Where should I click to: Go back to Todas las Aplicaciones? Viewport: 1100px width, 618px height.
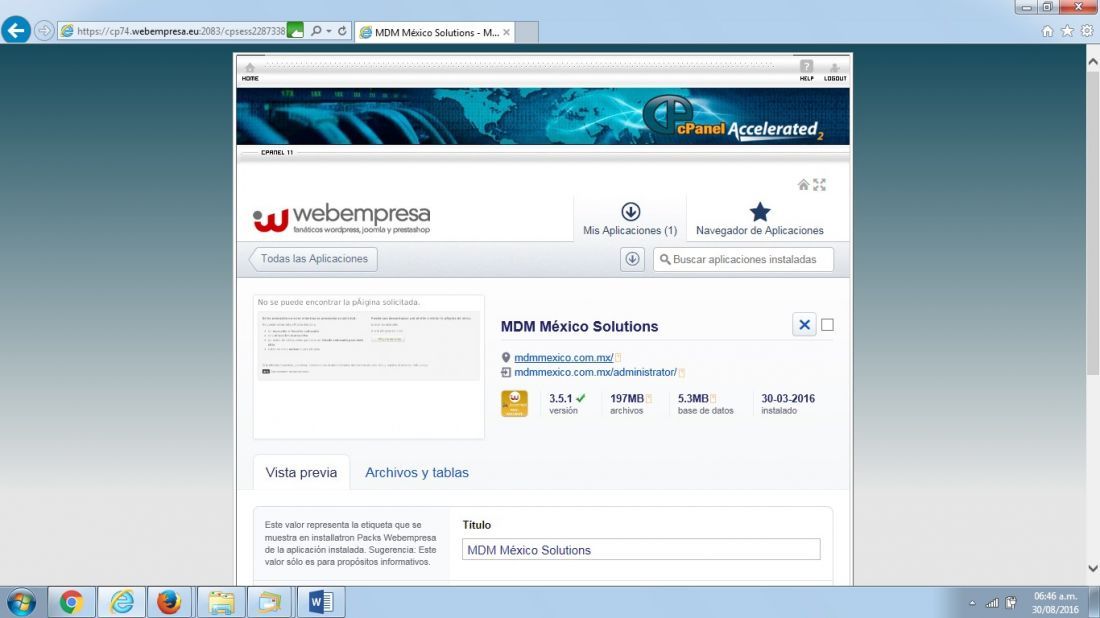(314, 259)
